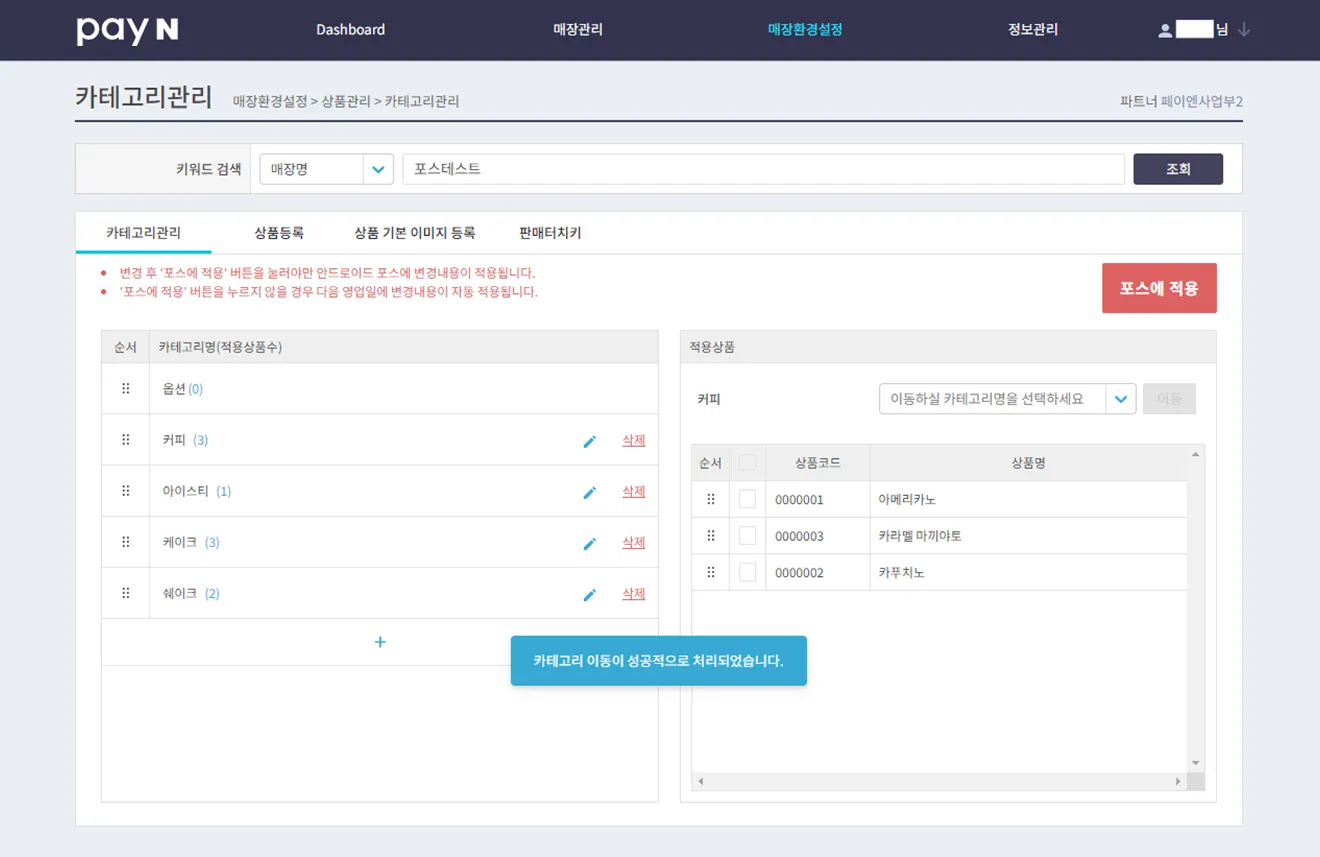Check the box for product 0000001
The width and height of the screenshot is (1320, 857).
pyautogui.click(x=747, y=499)
